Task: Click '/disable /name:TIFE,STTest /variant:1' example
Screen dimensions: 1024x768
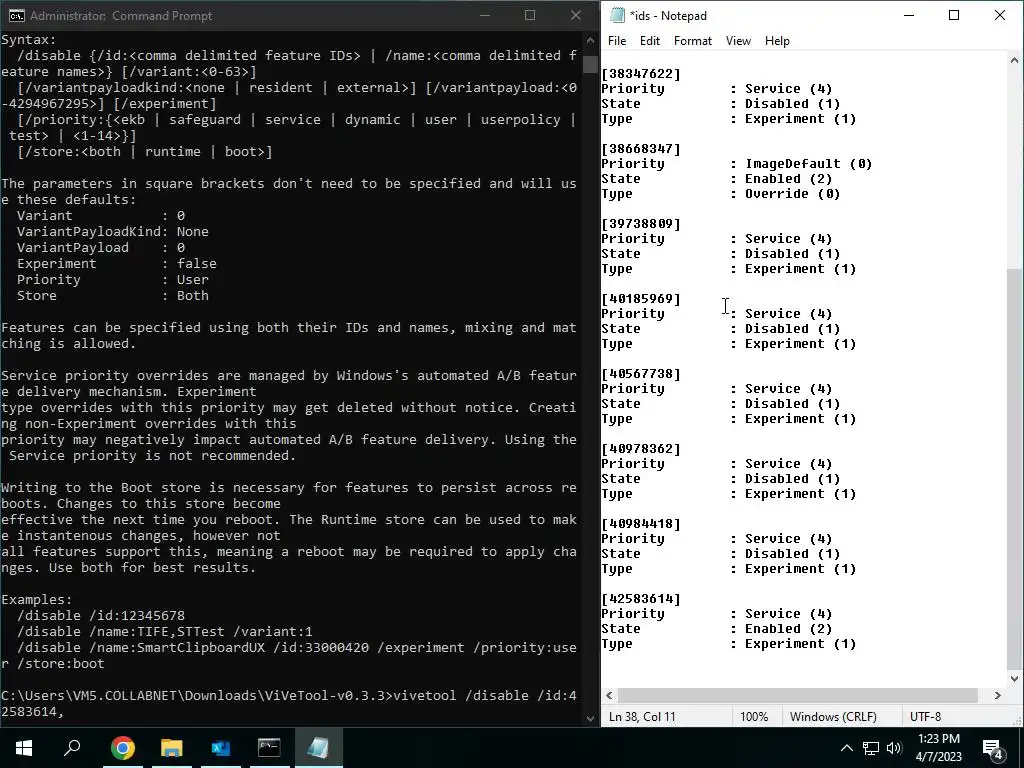Action: [x=165, y=632]
